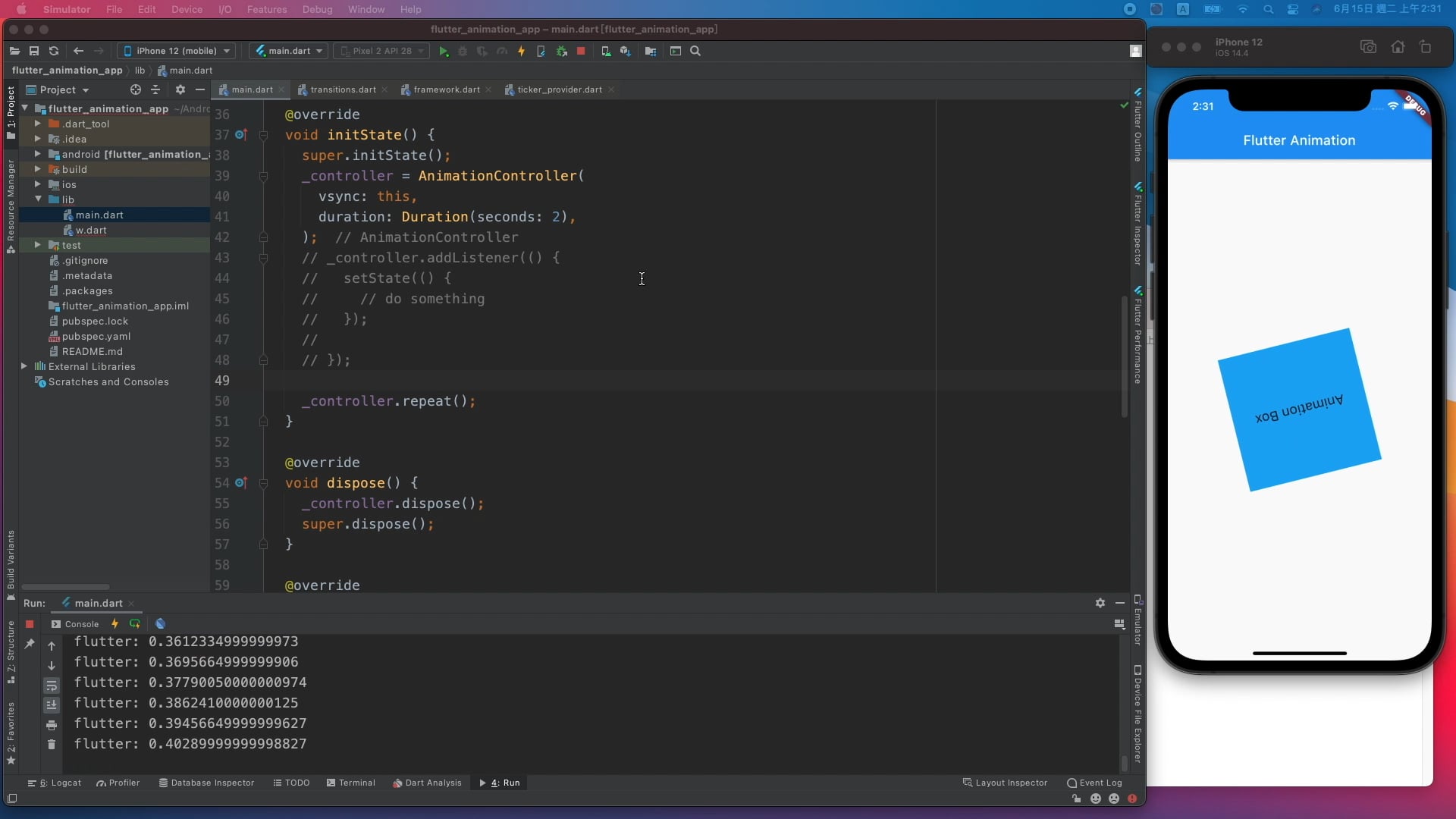Click the editor vertical scrollbar thumb
This screenshot has height=819, width=1456.
[x=1124, y=356]
